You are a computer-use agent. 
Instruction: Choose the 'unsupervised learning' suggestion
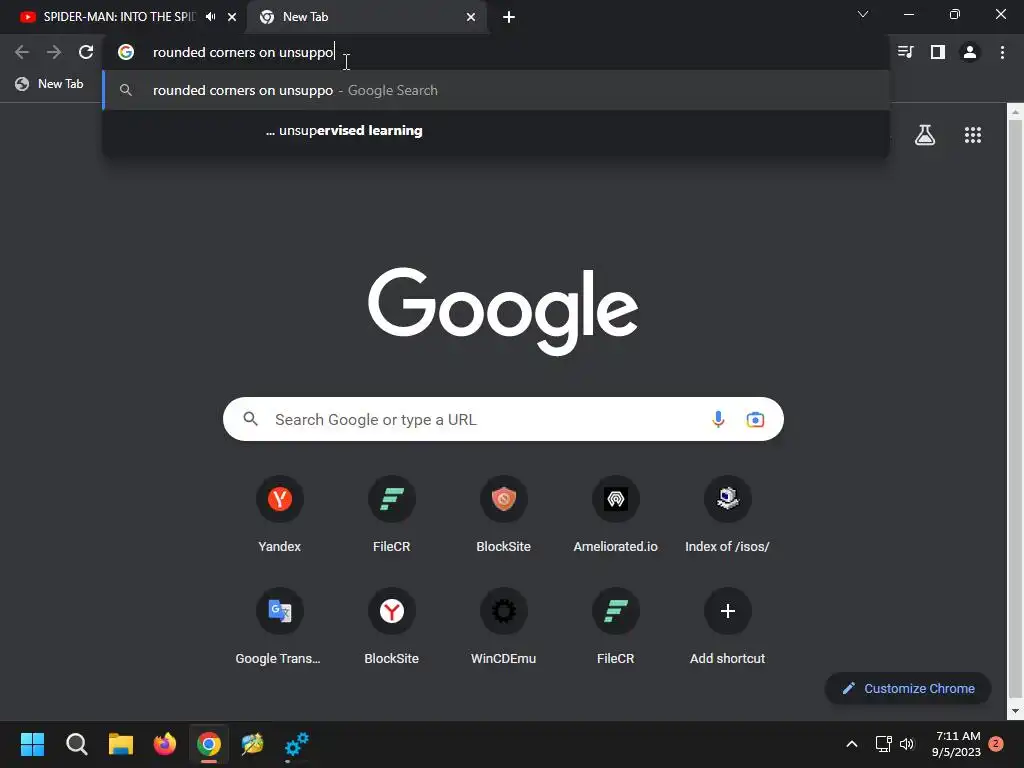496,131
